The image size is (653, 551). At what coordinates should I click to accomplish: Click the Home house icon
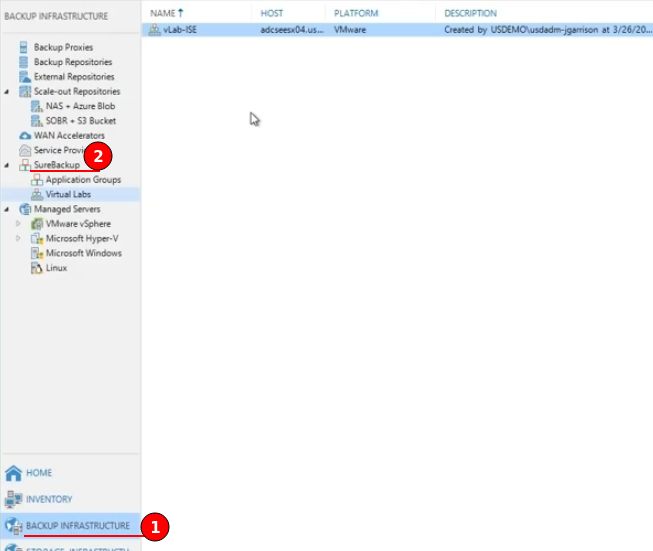[13, 473]
